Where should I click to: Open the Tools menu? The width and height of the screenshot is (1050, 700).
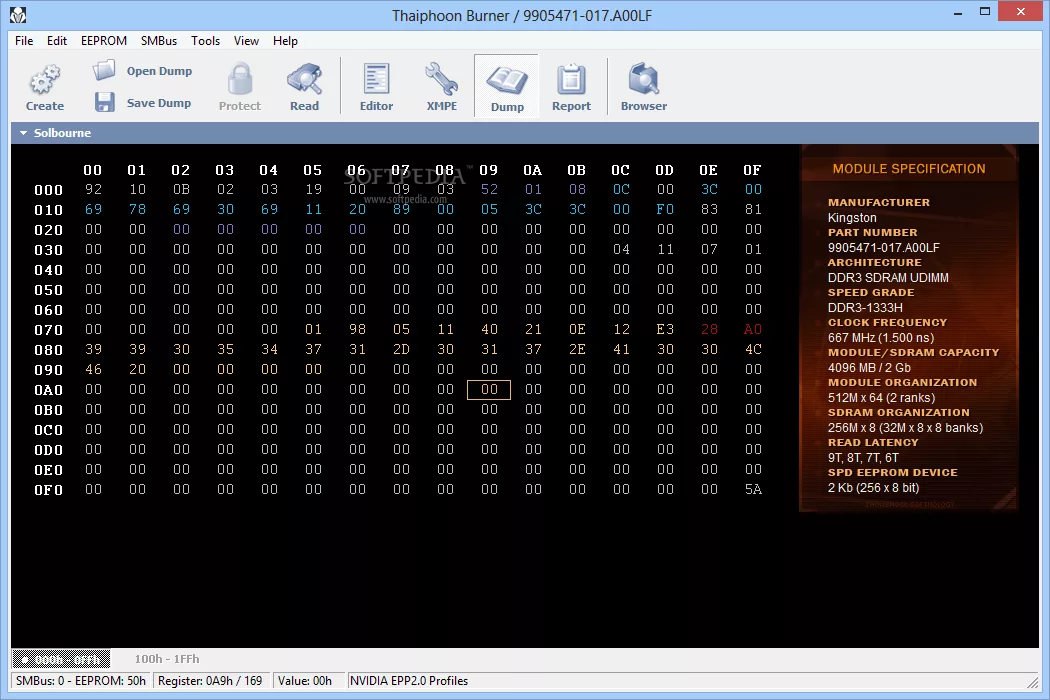click(206, 41)
